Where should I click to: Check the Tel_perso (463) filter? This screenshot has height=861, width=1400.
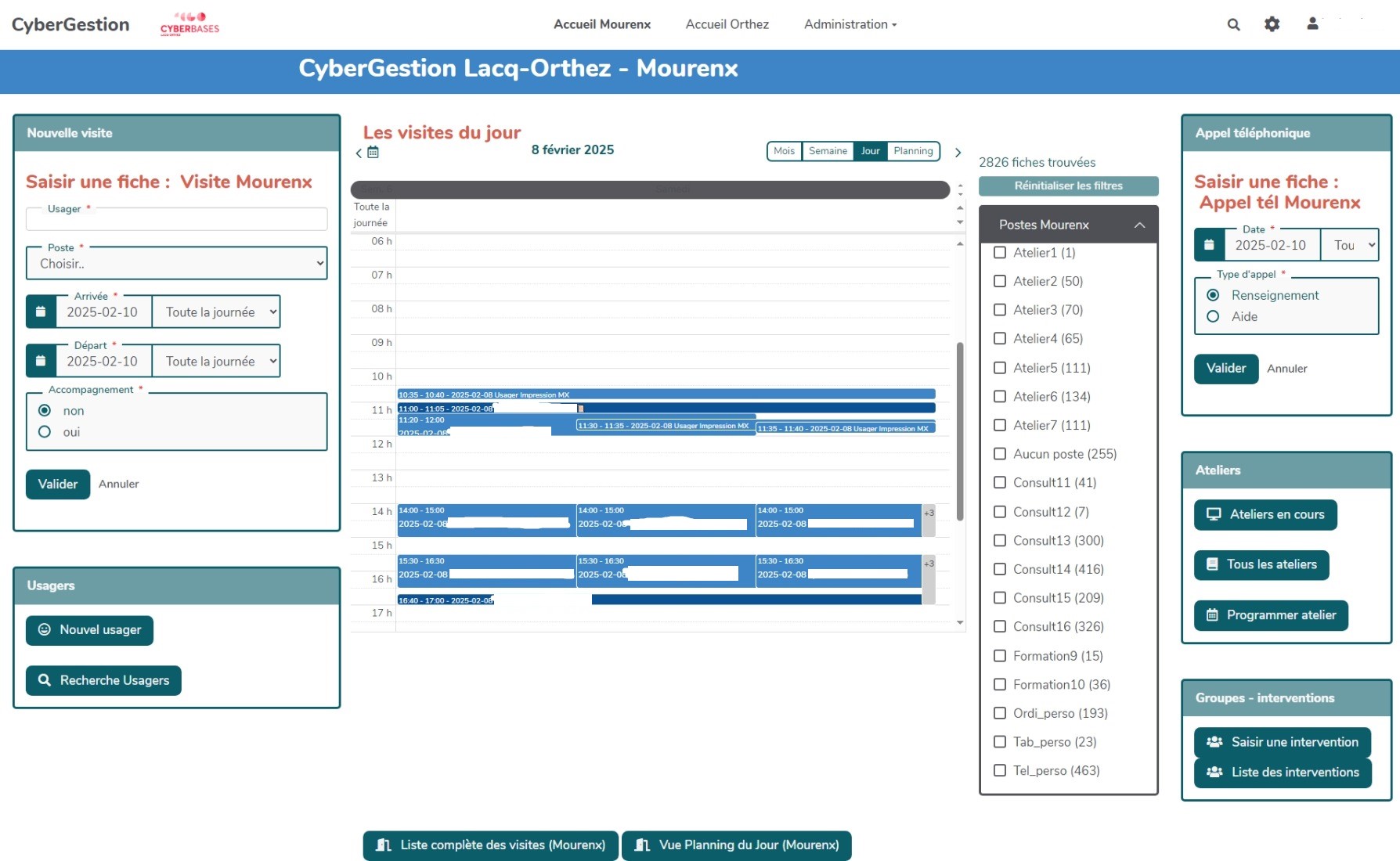pyautogui.click(x=1000, y=770)
